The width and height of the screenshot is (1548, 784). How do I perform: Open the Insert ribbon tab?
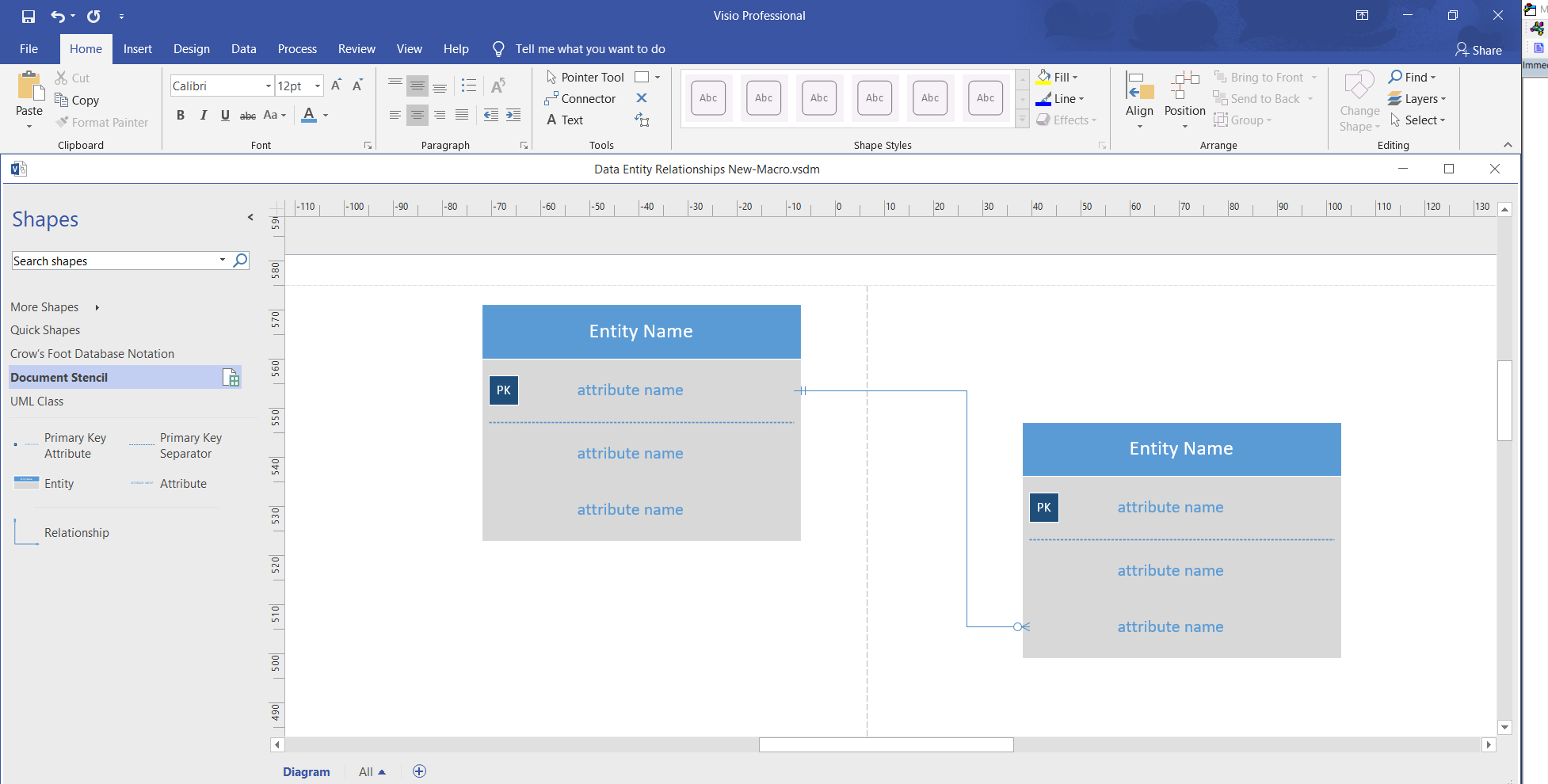(138, 49)
